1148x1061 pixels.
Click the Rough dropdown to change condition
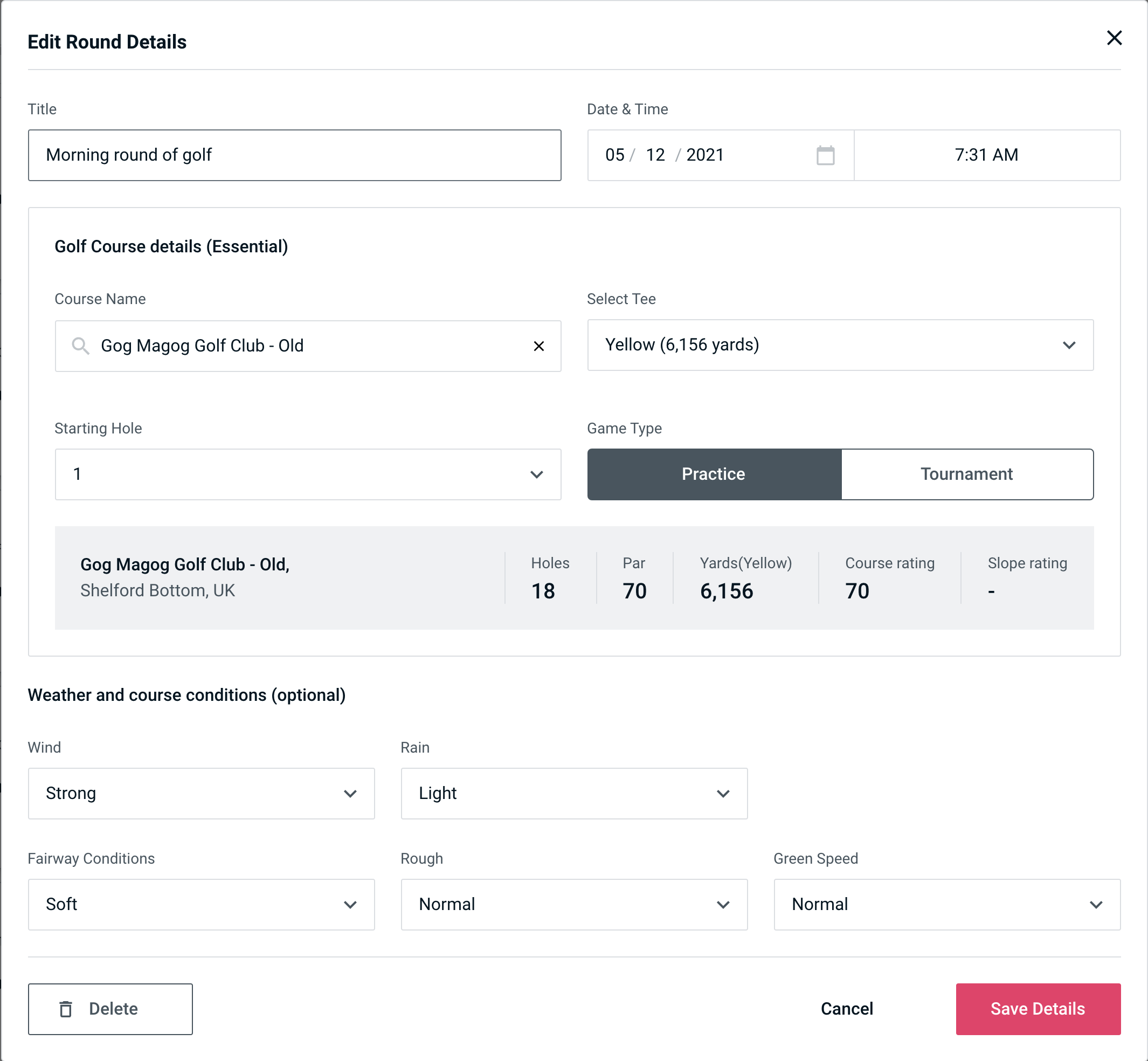click(x=574, y=904)
